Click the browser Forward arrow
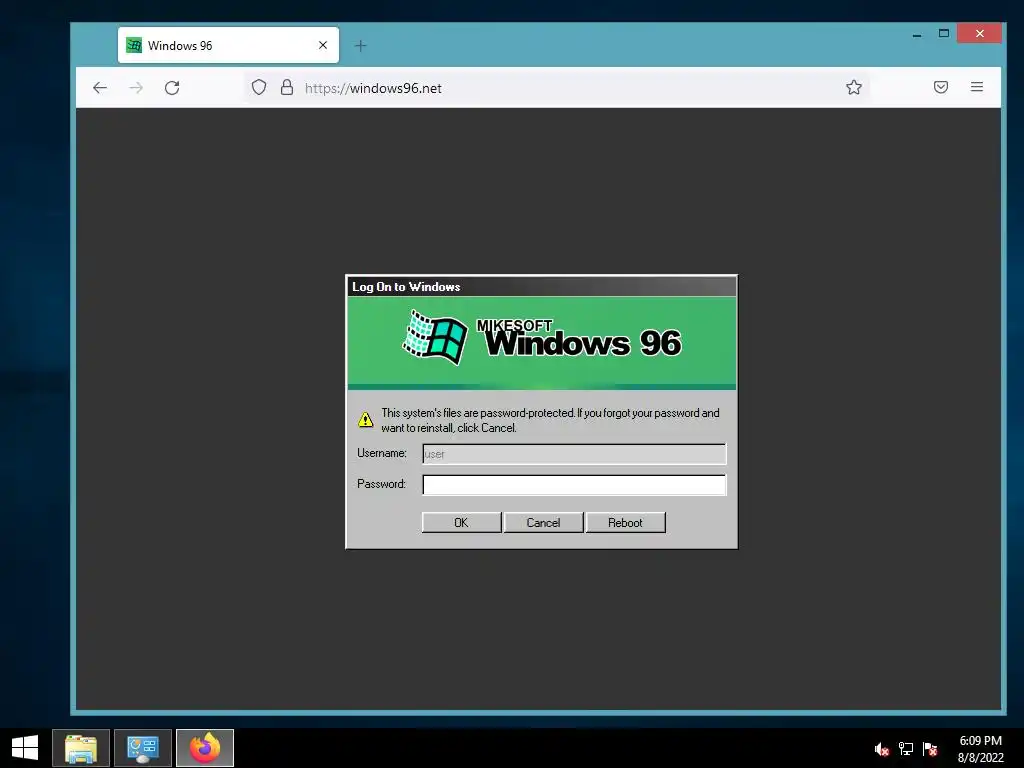This screenshot has width=1024, height=768. [136, 88]
